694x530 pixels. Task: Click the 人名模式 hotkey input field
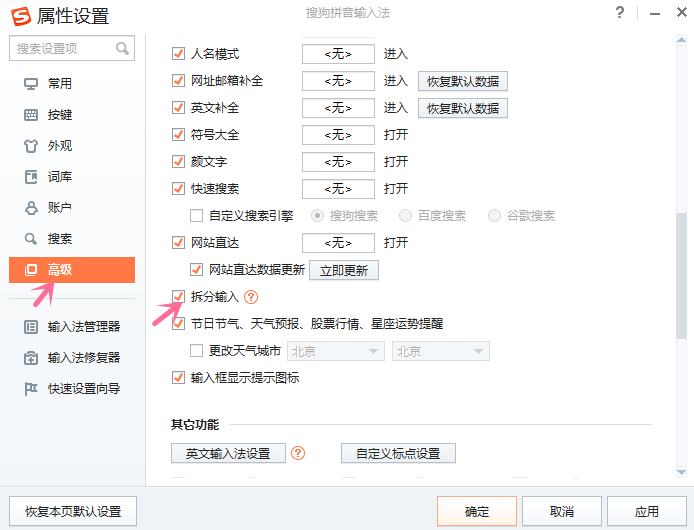tap(338, 54)
